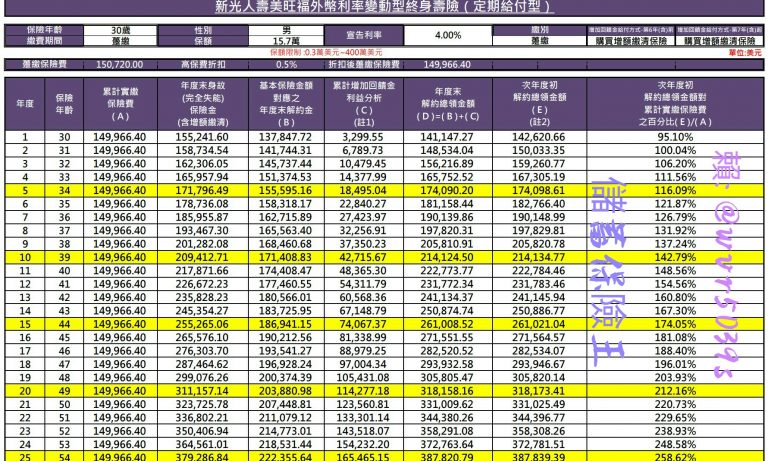The height and width of the screenshot is (461, 768).
Task: Click the cell 241,145.94
Action: coord(539,297)
